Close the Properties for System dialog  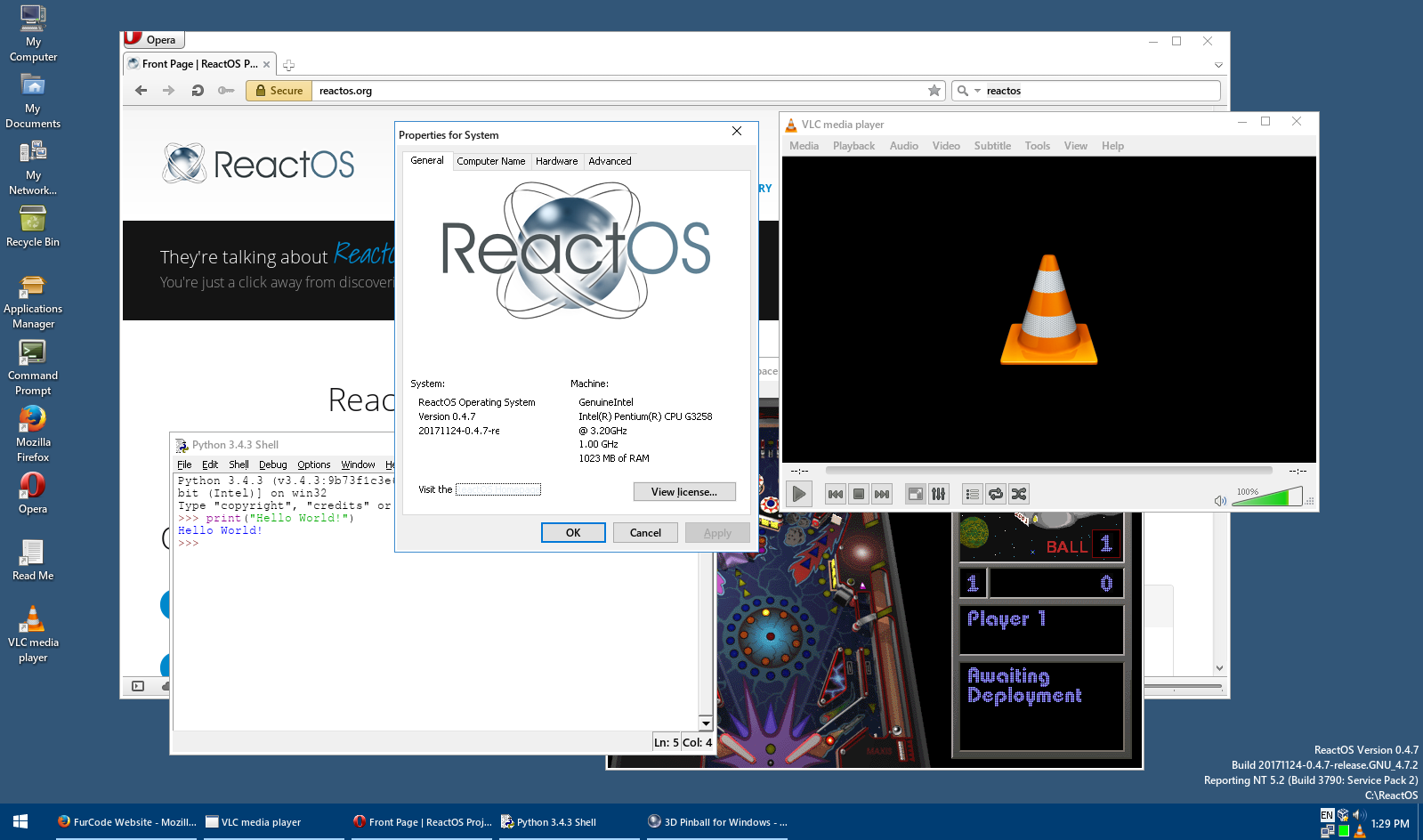pos(737,131)
